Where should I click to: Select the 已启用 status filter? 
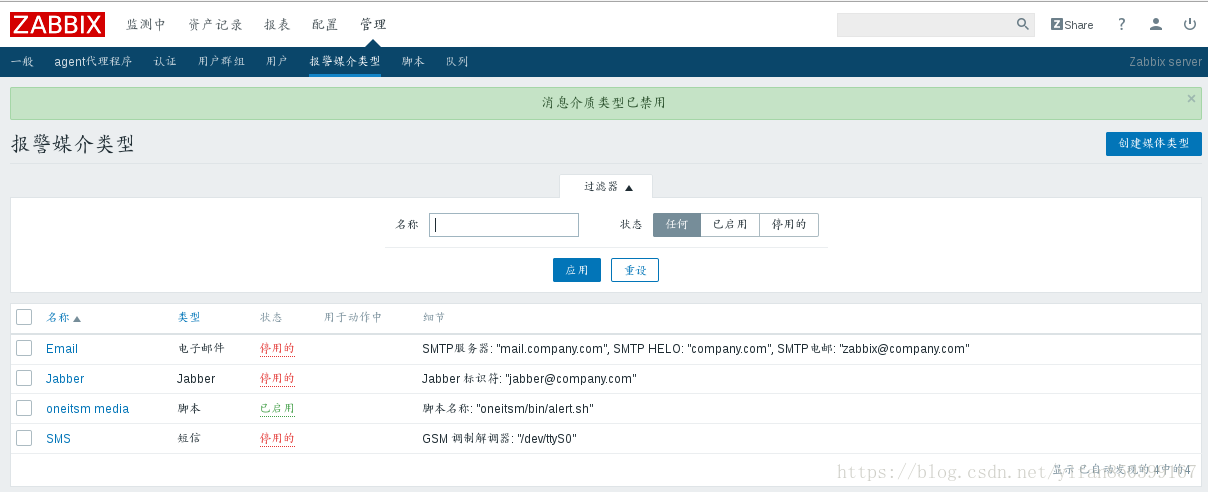click(x=730, y=225)
